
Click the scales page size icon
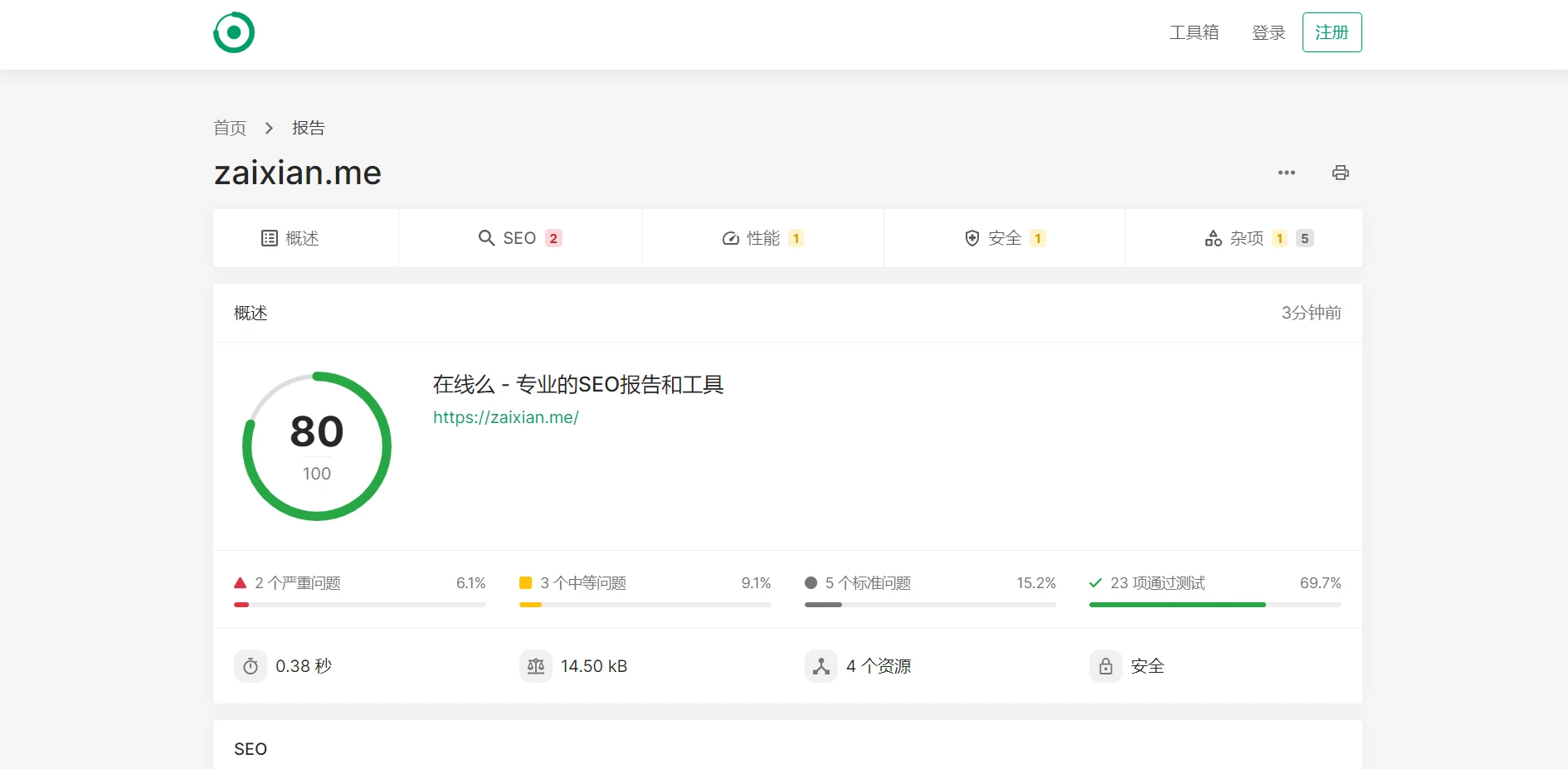tap(536, 666)
